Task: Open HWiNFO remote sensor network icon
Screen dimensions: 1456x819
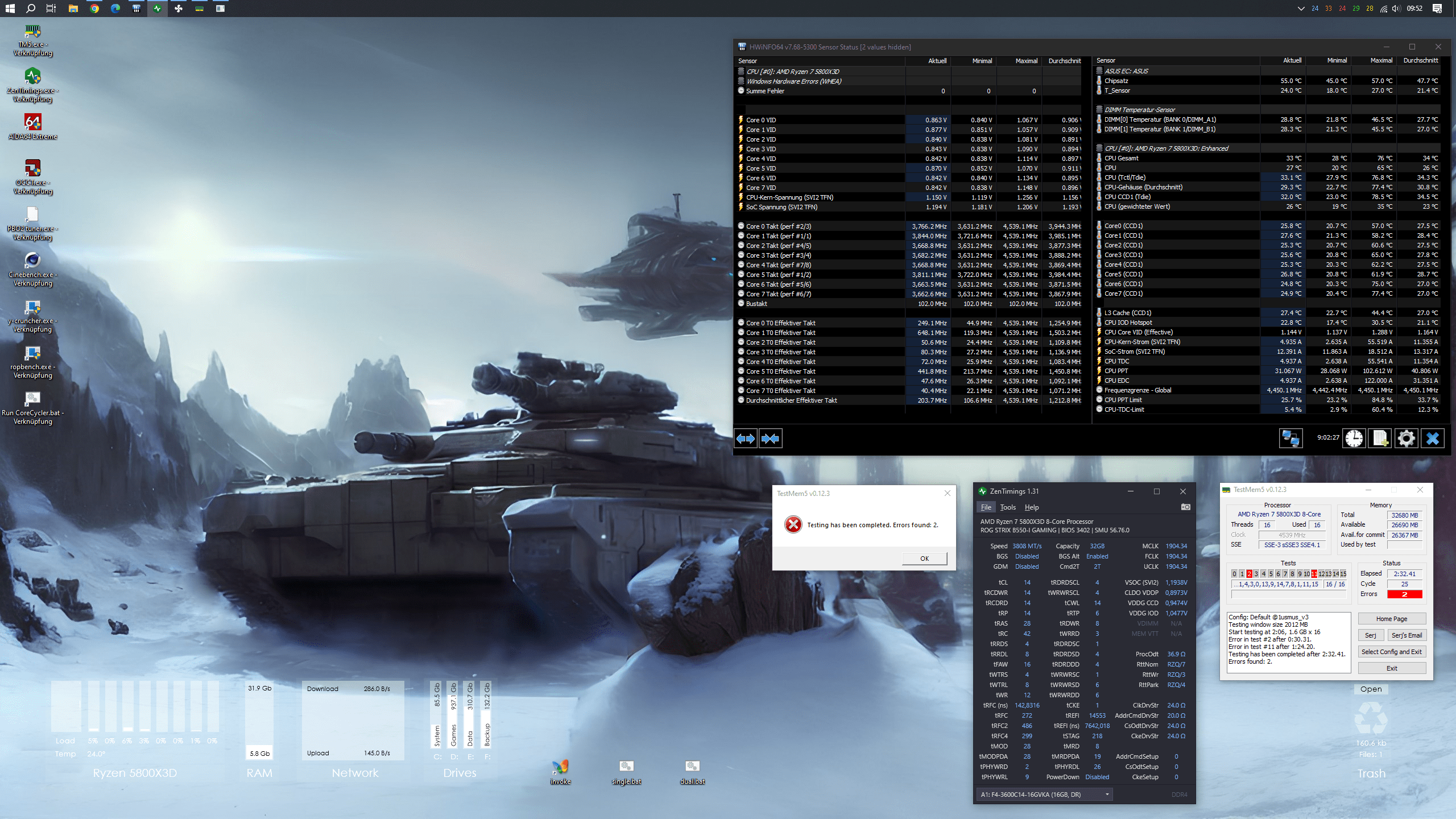Action: coord(1290,439)
